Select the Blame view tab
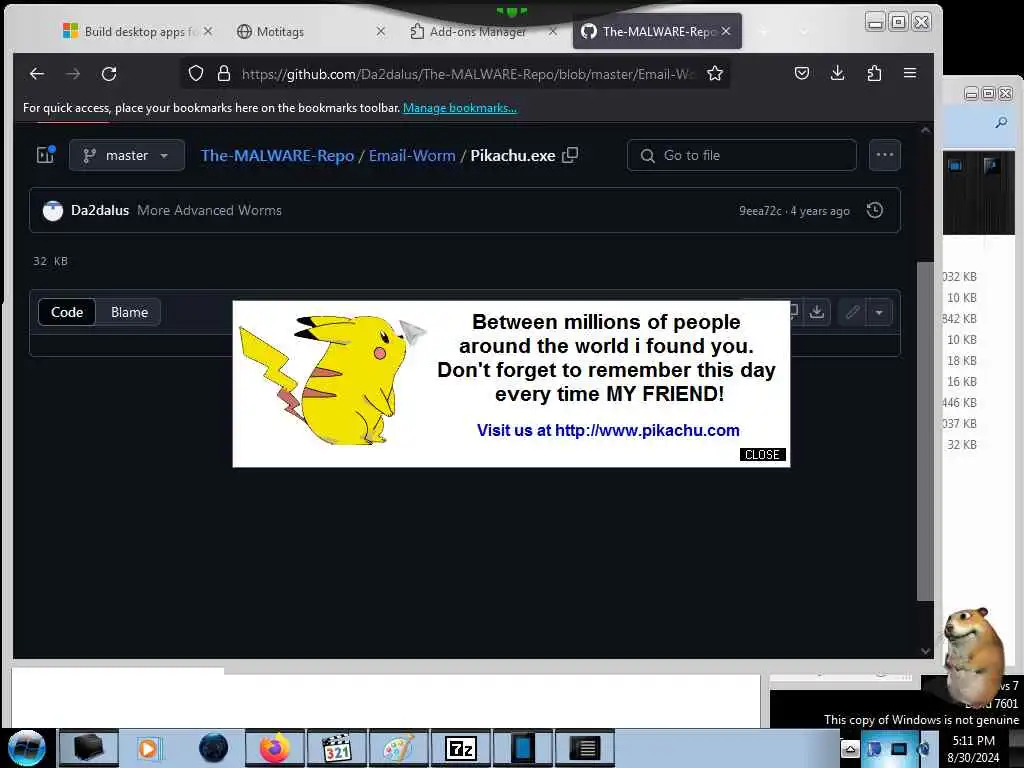 [129, 312]
